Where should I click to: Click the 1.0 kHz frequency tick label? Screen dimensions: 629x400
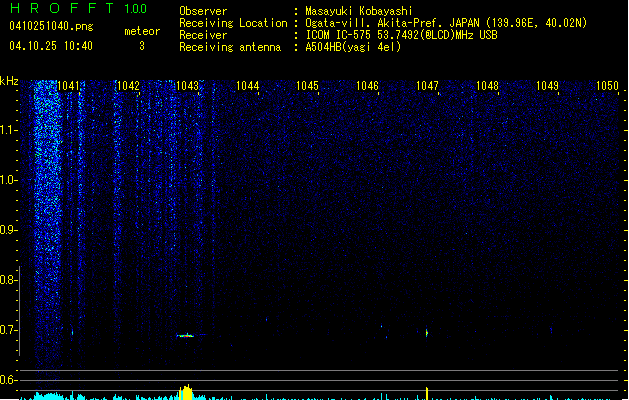click(x=8, y=180)
